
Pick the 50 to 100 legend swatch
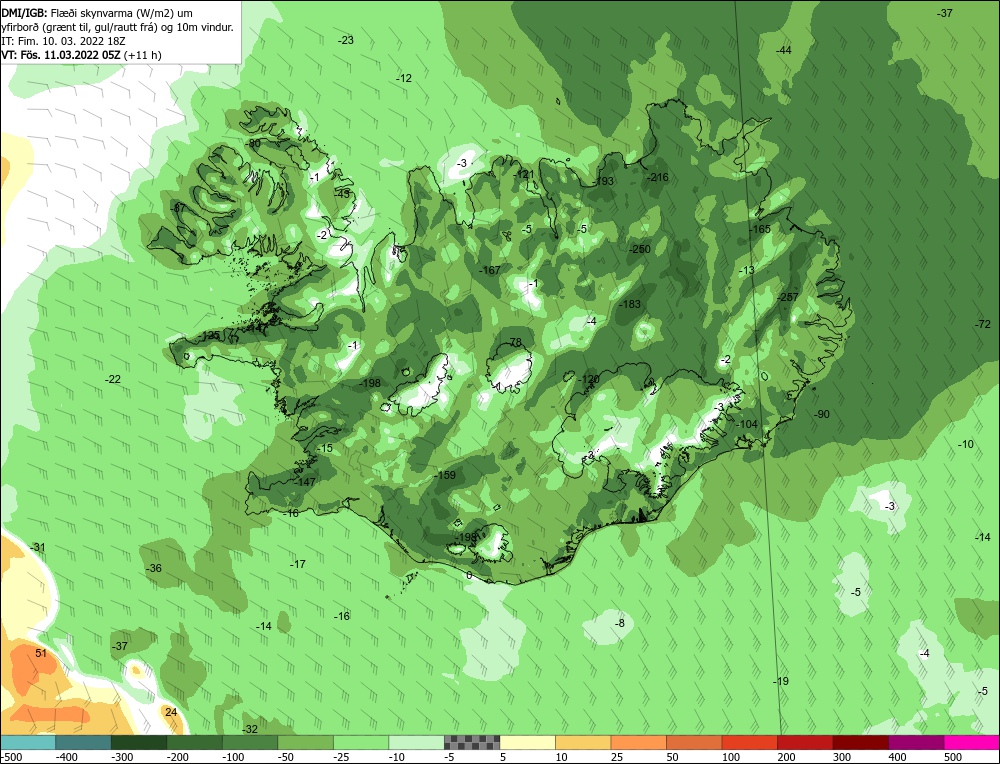pos(694,742)
